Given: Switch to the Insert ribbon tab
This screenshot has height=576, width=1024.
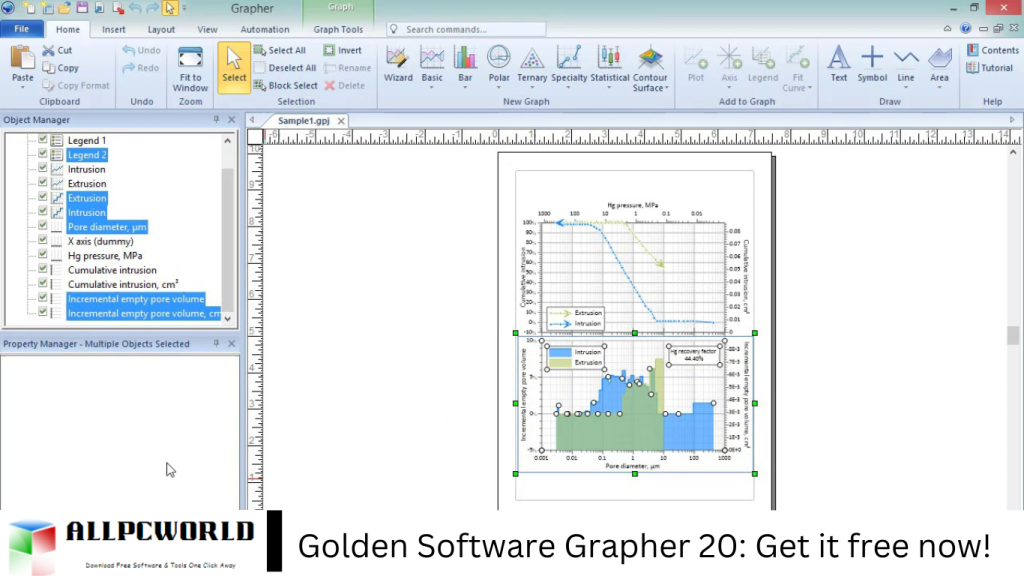Looking at the screenshot, I should click(x=114, y=29).
